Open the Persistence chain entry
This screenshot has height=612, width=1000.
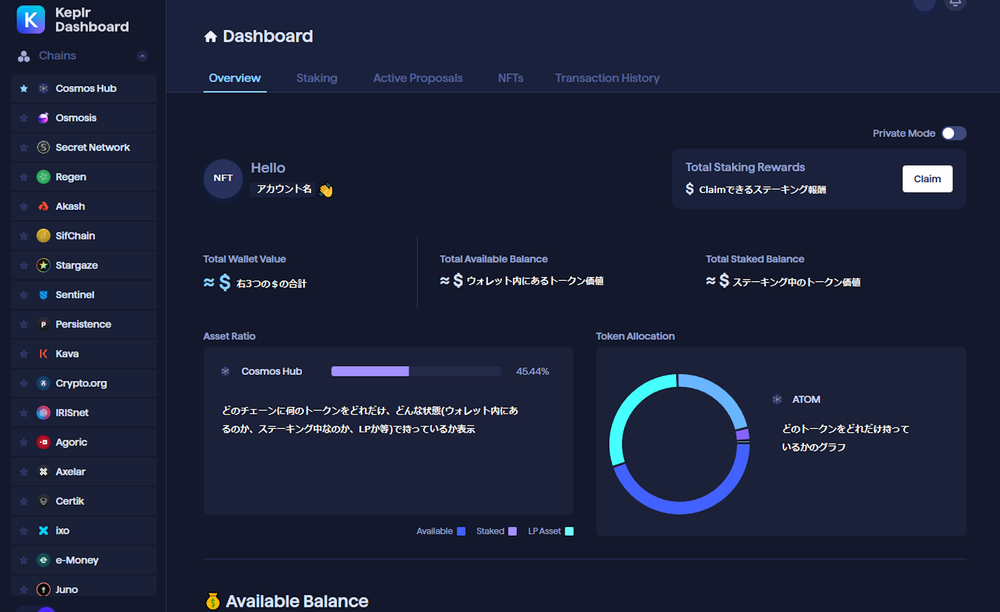tap(84, 324)
